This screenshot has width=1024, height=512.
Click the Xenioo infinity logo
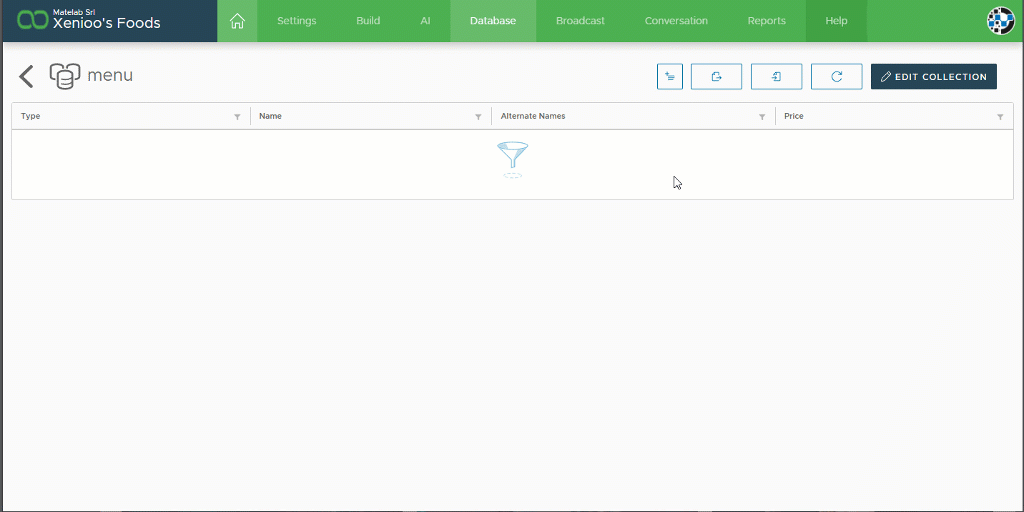pyautogui.click(x=32, y=21)
